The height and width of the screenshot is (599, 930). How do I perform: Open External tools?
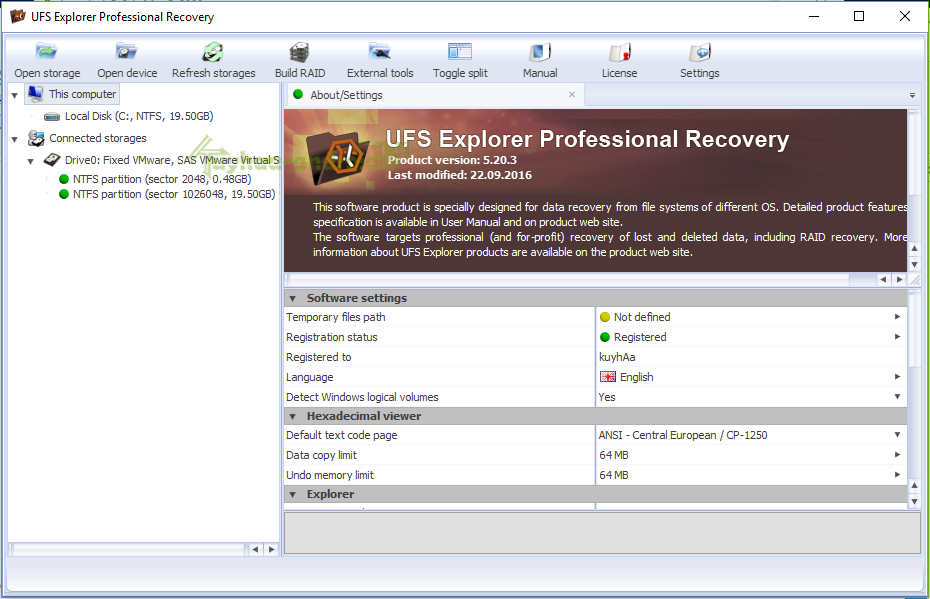[380, 60]
